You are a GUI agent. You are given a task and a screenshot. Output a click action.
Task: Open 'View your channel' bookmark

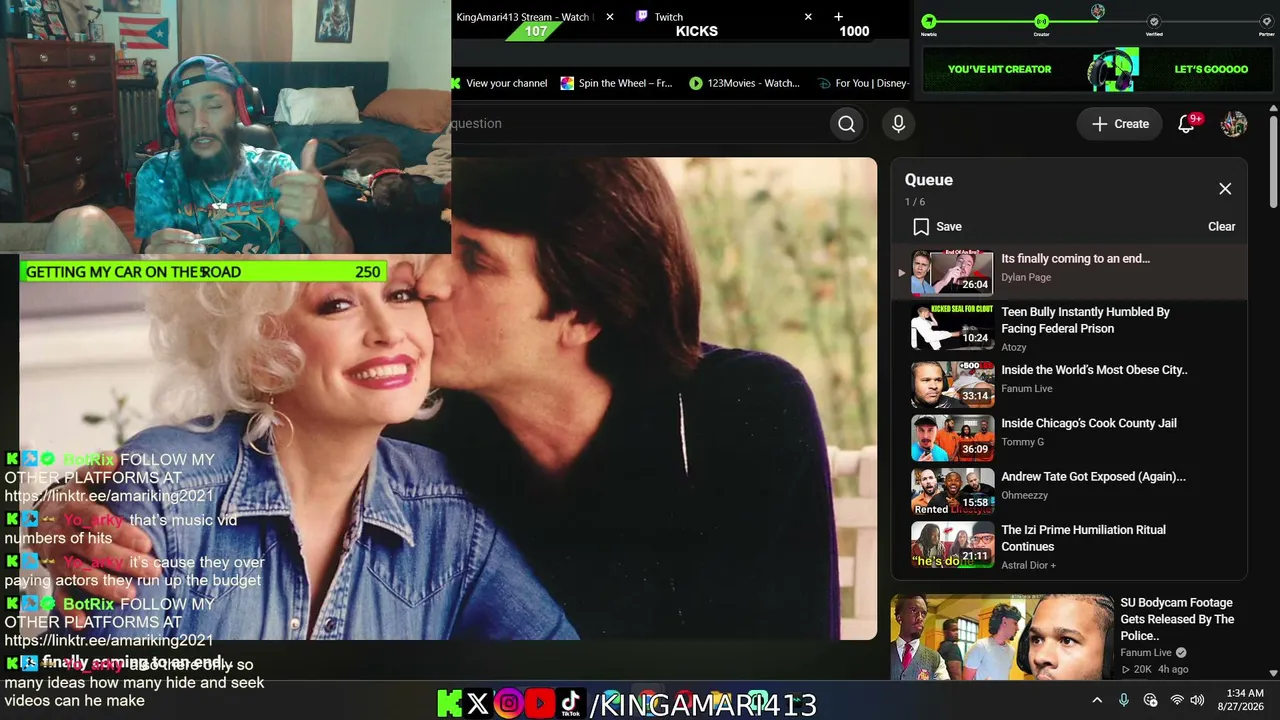click(x=500, y=83)
